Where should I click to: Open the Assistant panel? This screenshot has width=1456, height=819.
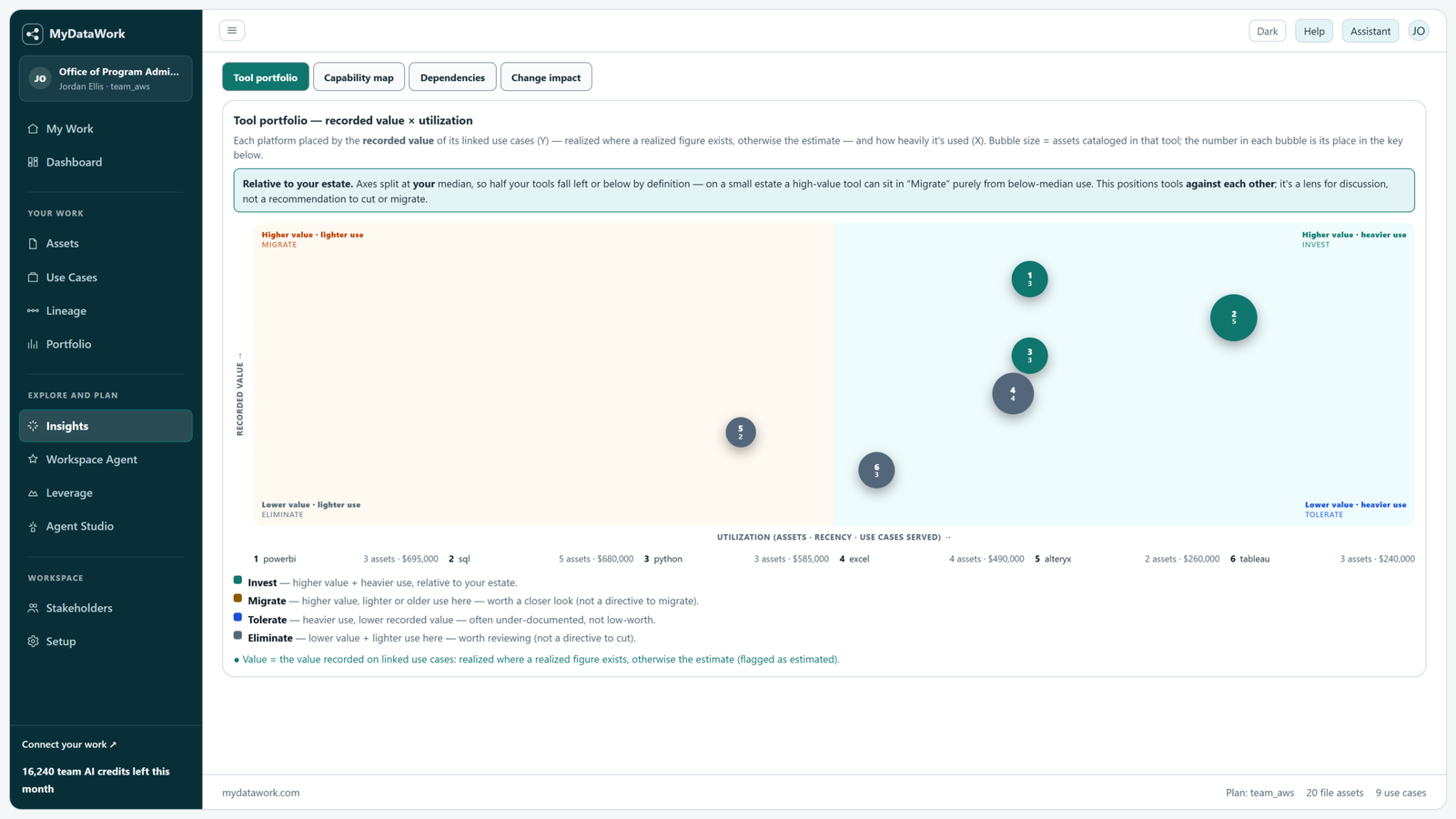[x=1370, y=31]
